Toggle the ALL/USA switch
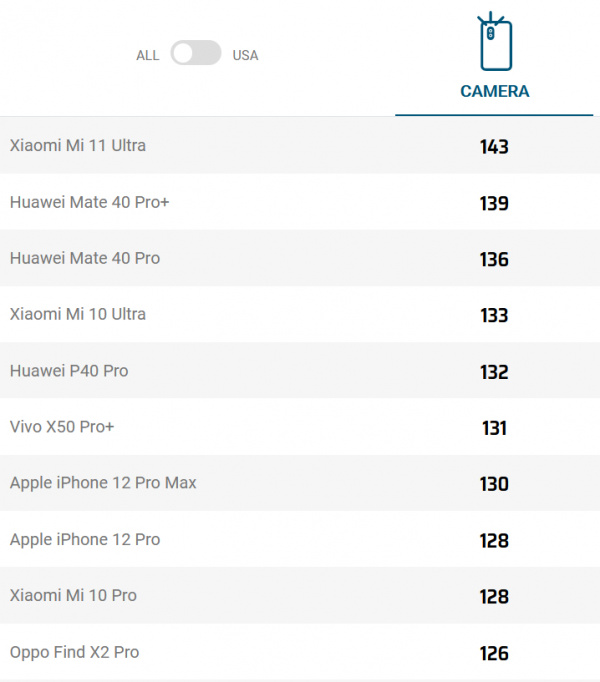The height and width of the screenshot is (682, 600). coord(196,54)
